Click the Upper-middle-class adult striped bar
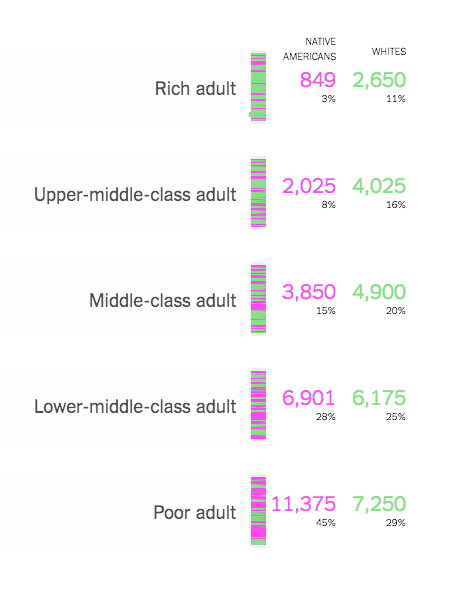 point(258,193)
